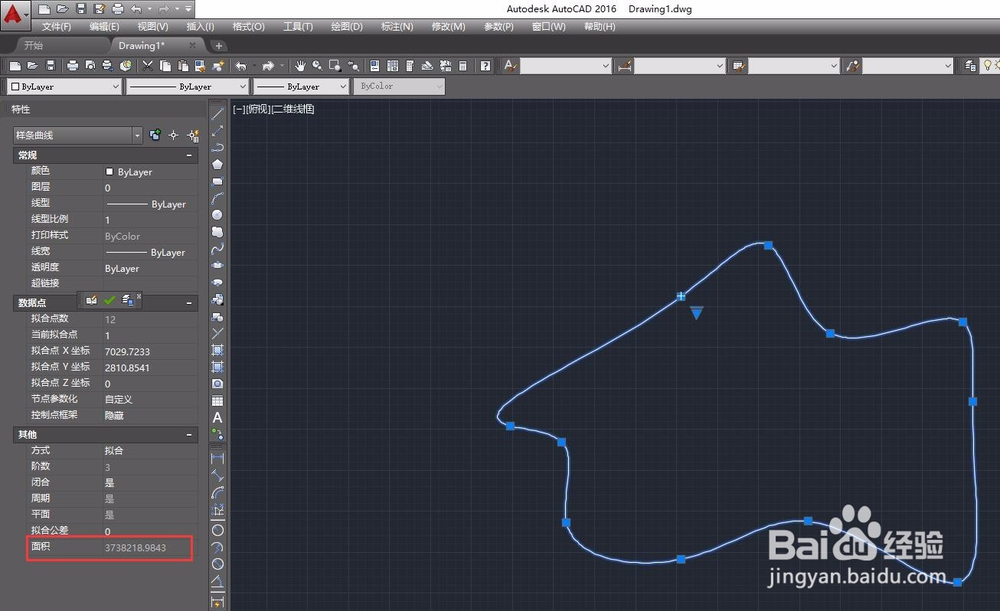The image size is (1000, 611).
Task: Open the multileader style combo box
Action: pos(908,66)
